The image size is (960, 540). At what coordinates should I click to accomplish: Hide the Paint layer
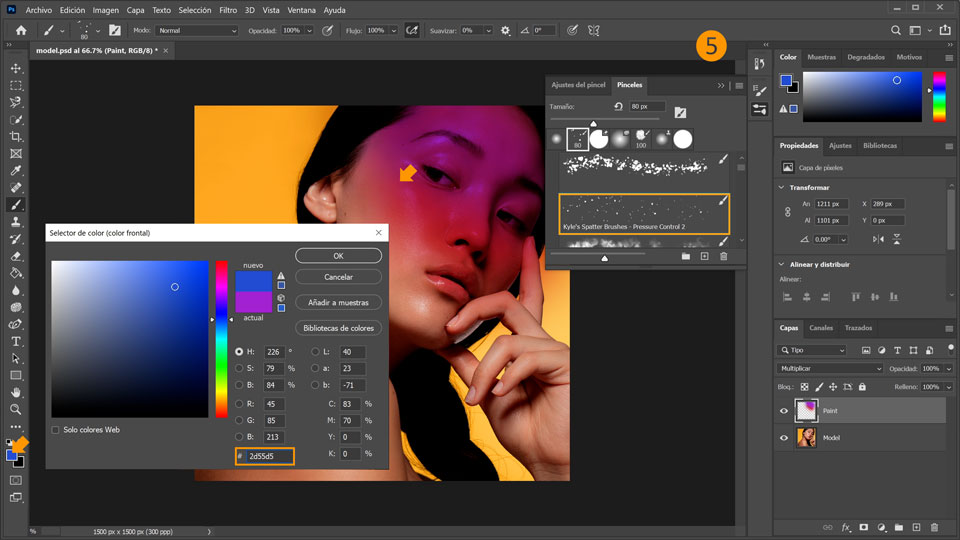pyautogui.click(x=784, y=410)
